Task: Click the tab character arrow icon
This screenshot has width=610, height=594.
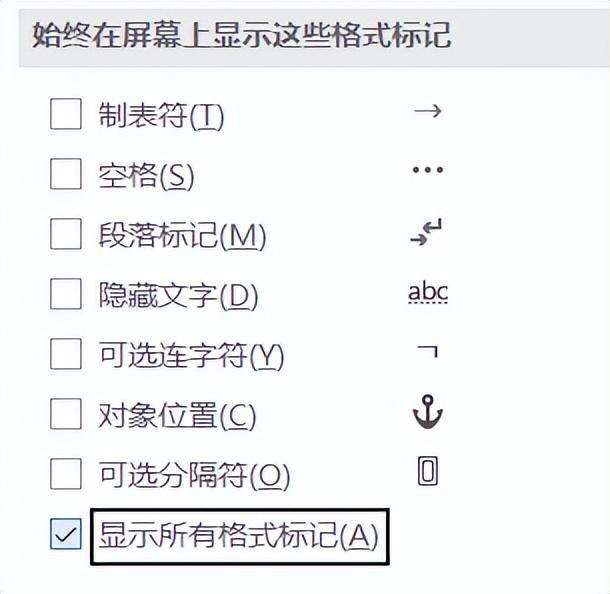Action: [x=428, y=112]
